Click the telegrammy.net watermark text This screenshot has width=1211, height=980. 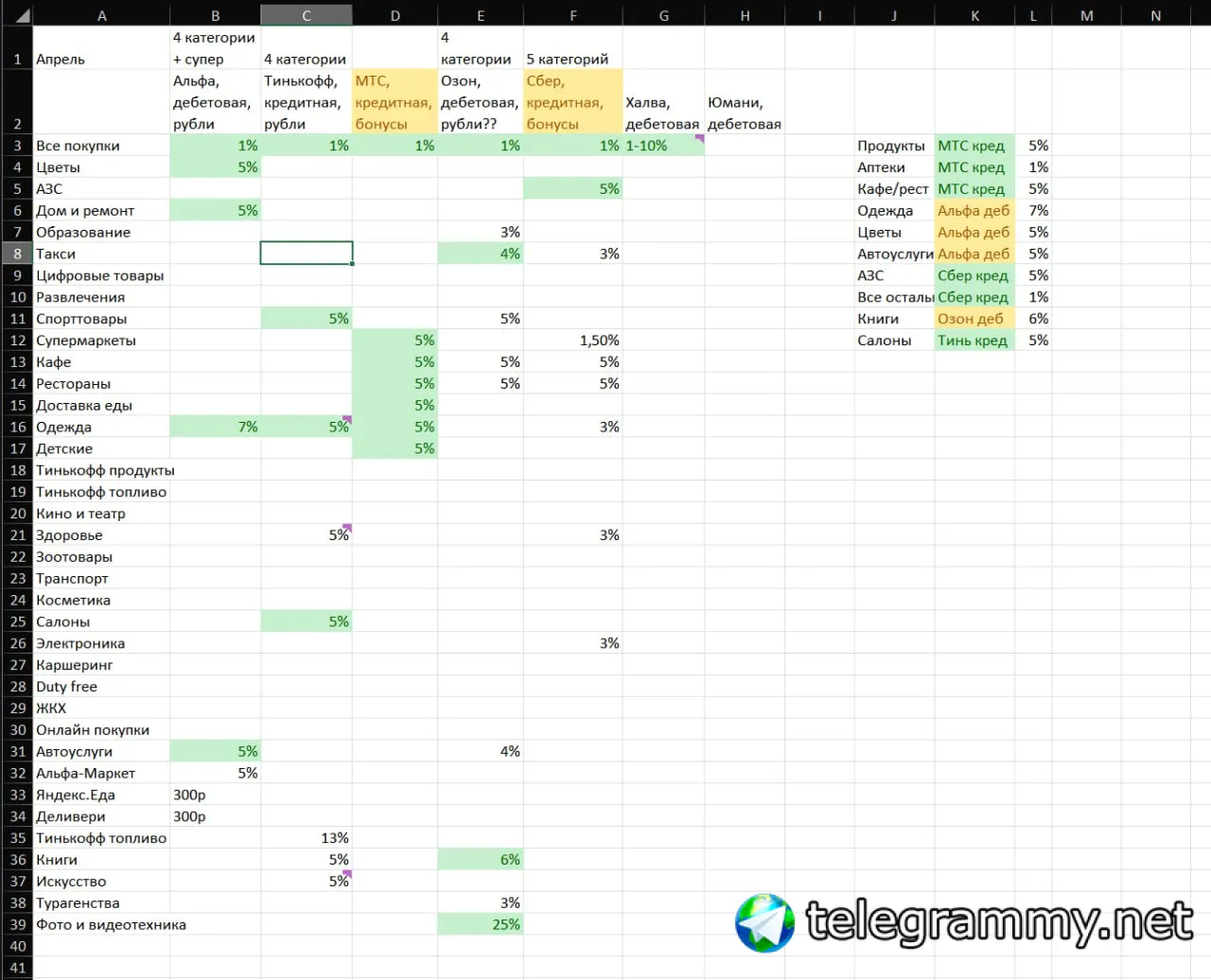tap(999, 920)
